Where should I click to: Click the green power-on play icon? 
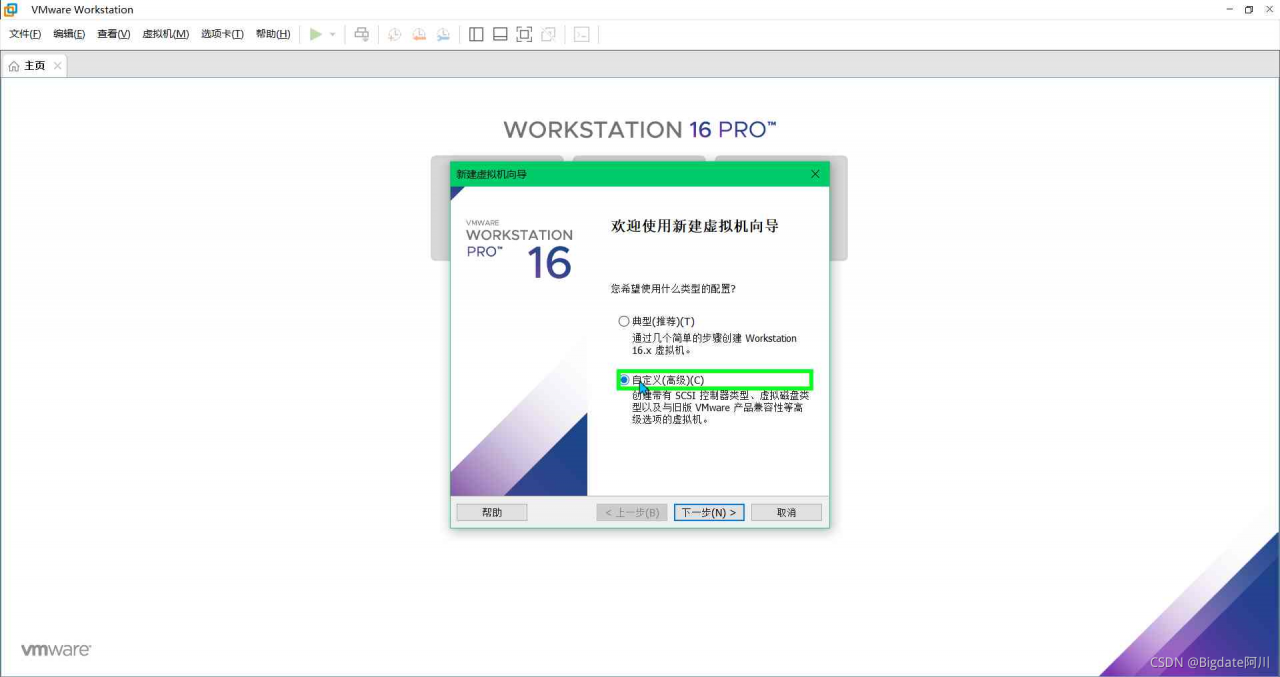click(x=316, y=34)
